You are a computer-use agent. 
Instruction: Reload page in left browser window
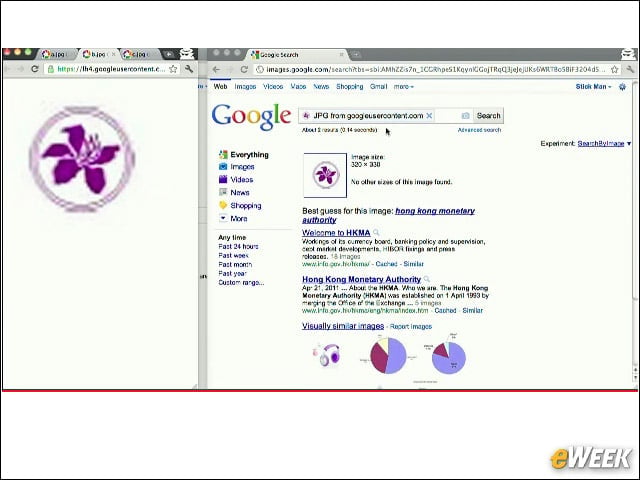pyautogui.click(x=35, y=69)
